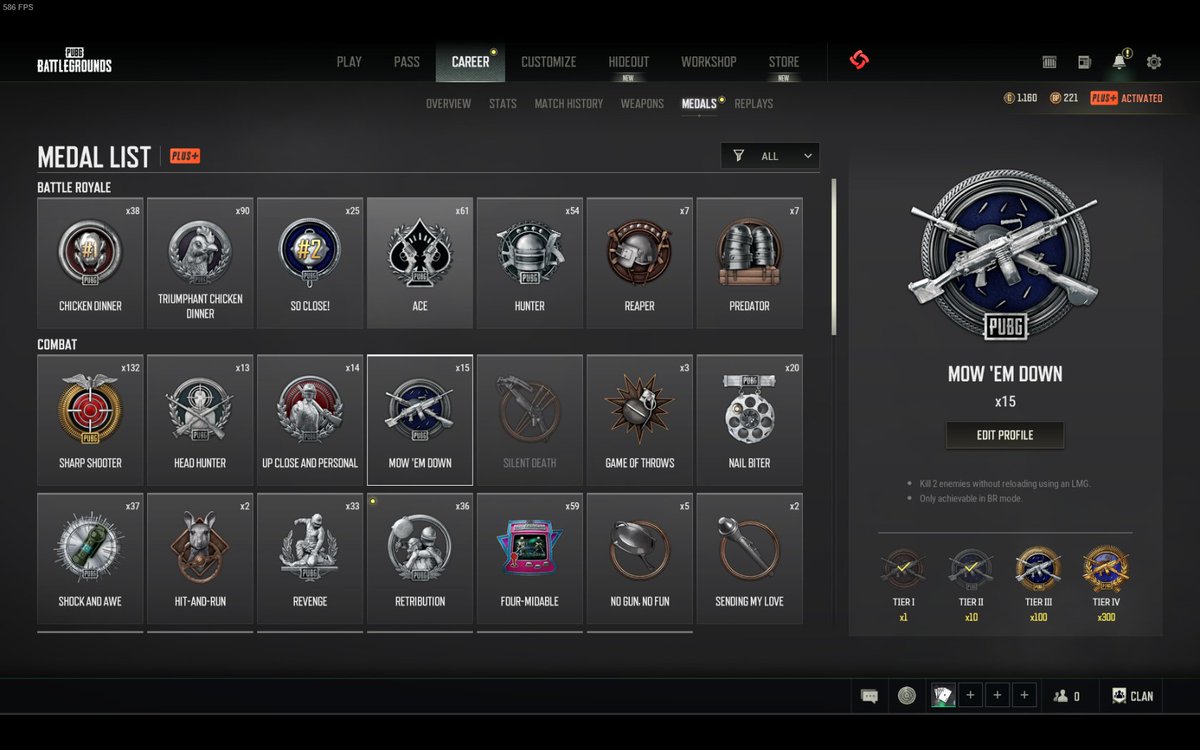
Task: Open the Shock and Awe medal
Action: 90,558
